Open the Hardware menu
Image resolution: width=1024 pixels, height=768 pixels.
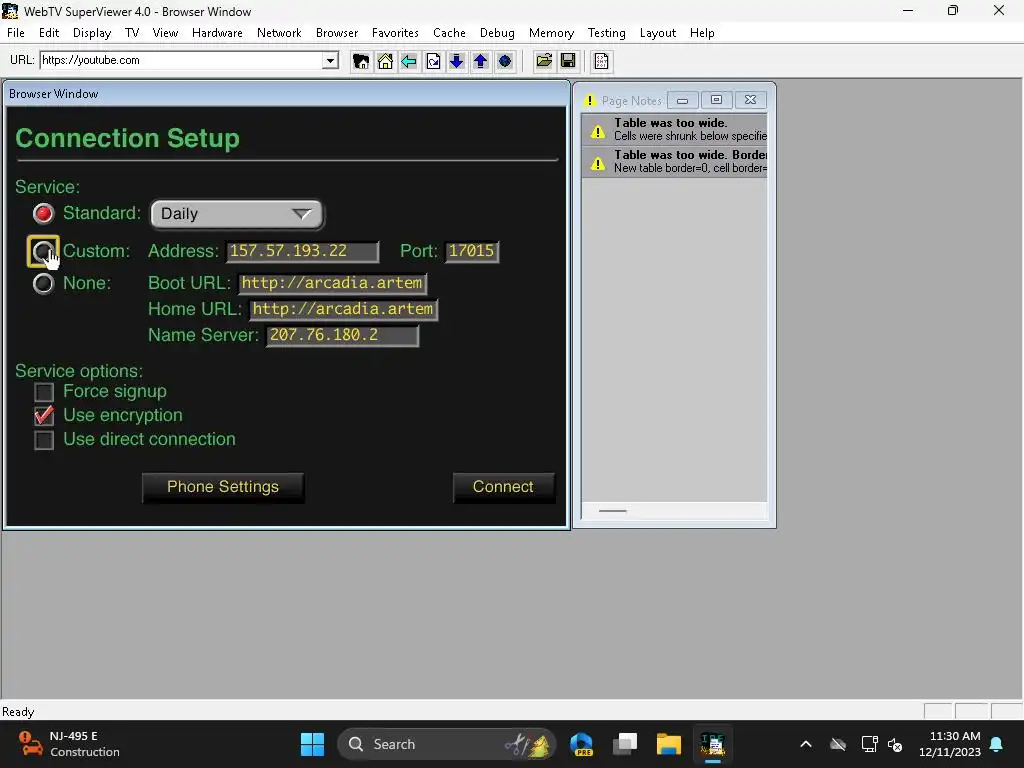click(217, 33)
